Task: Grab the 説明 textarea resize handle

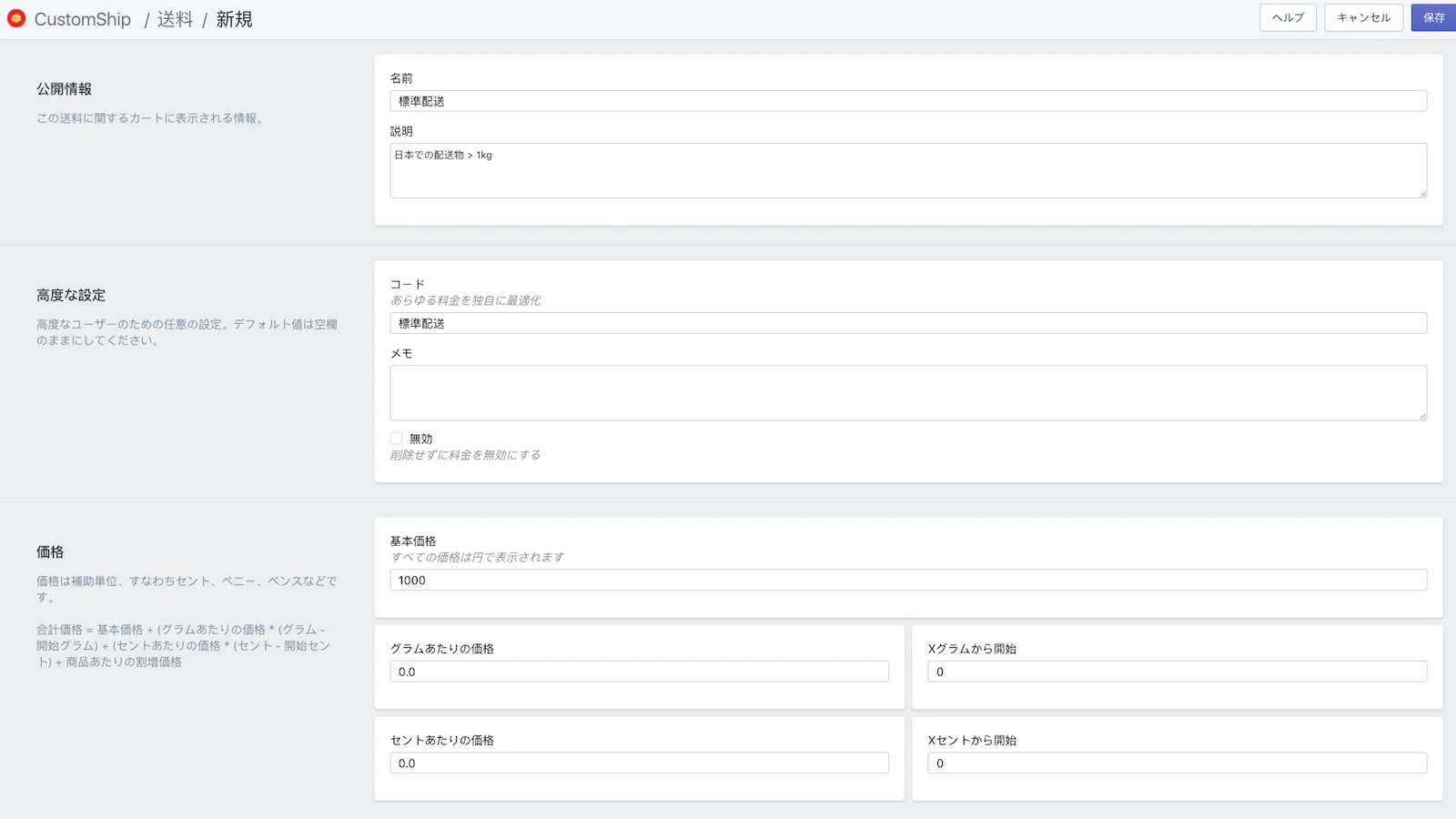Action: pyautogui.click(x=1422, y=193)
